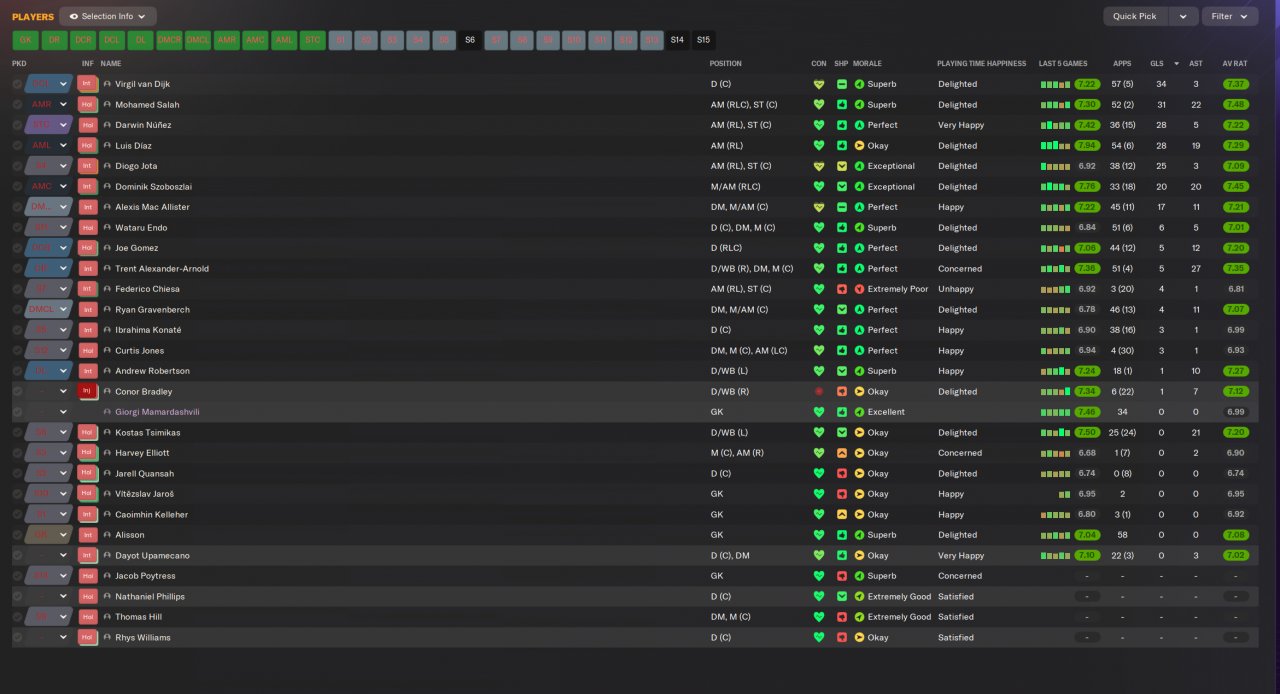1280x694 pixels.
Task: Open the position dropdown for Darwin Núñez
Action: click(63, 125)
